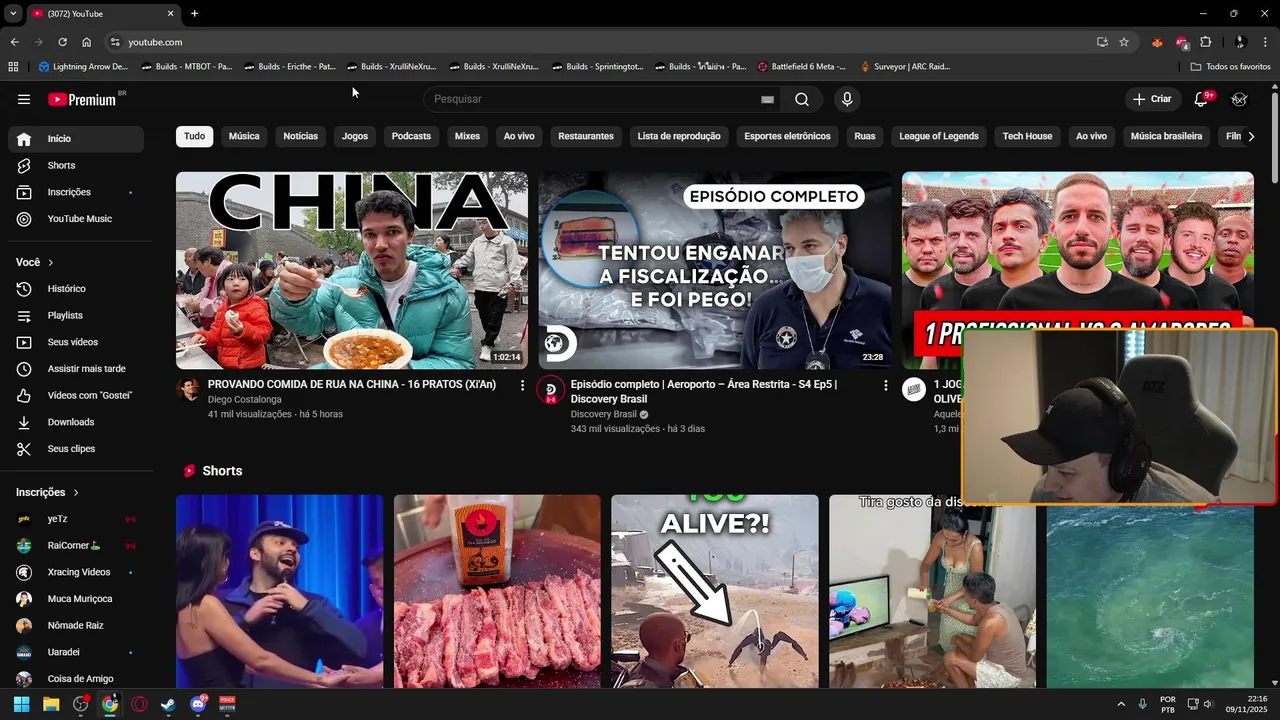Play the Aeroporto Área Restrita episode thumbnail
The width and height of the screenshot is (1280, 720).
coord(715,270)
